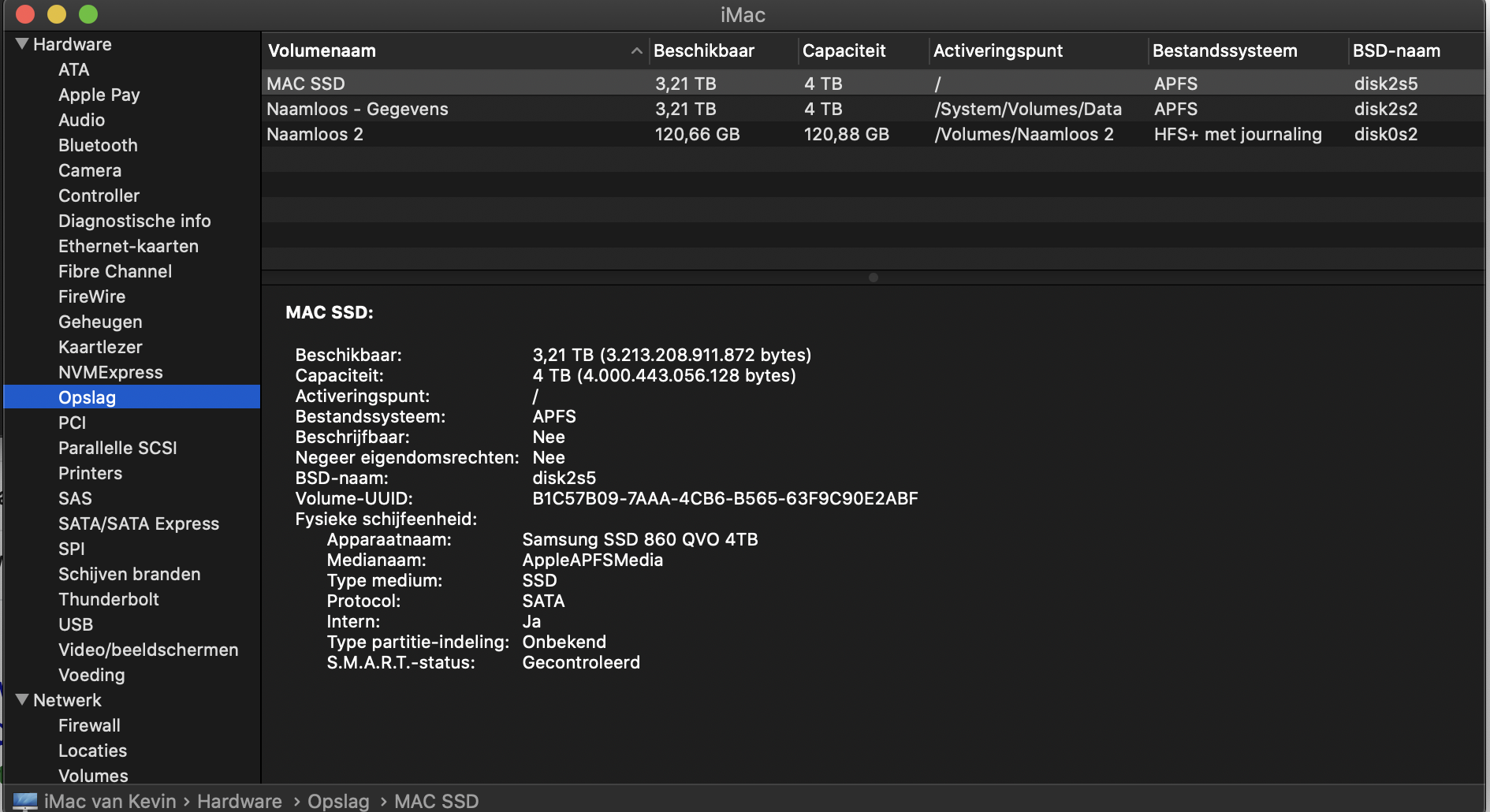Select the highlighted Opslag item

(132, 397)
